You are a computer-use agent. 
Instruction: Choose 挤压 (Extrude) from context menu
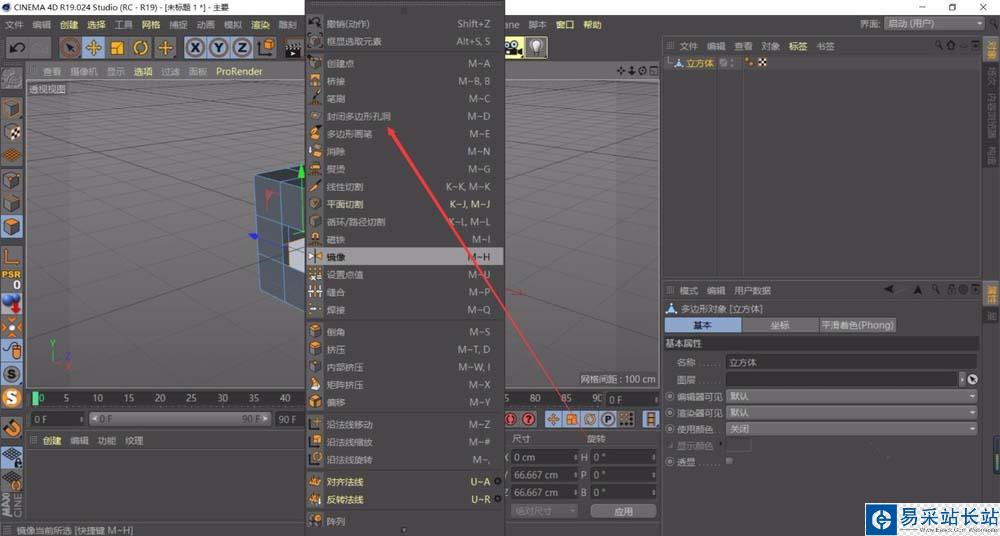tap(405, 350)
